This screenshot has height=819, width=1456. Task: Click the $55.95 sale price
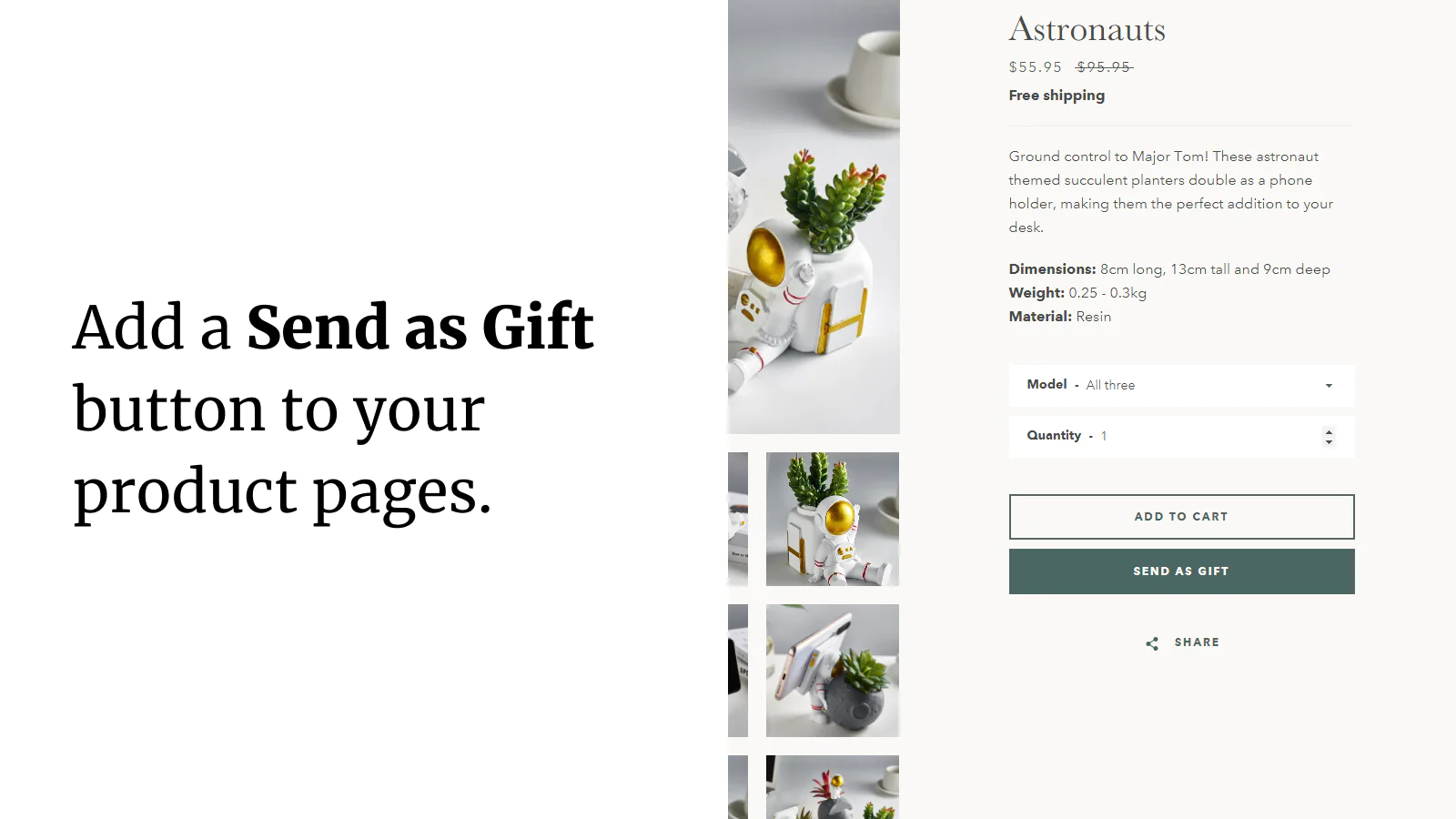coord(1035,67)
